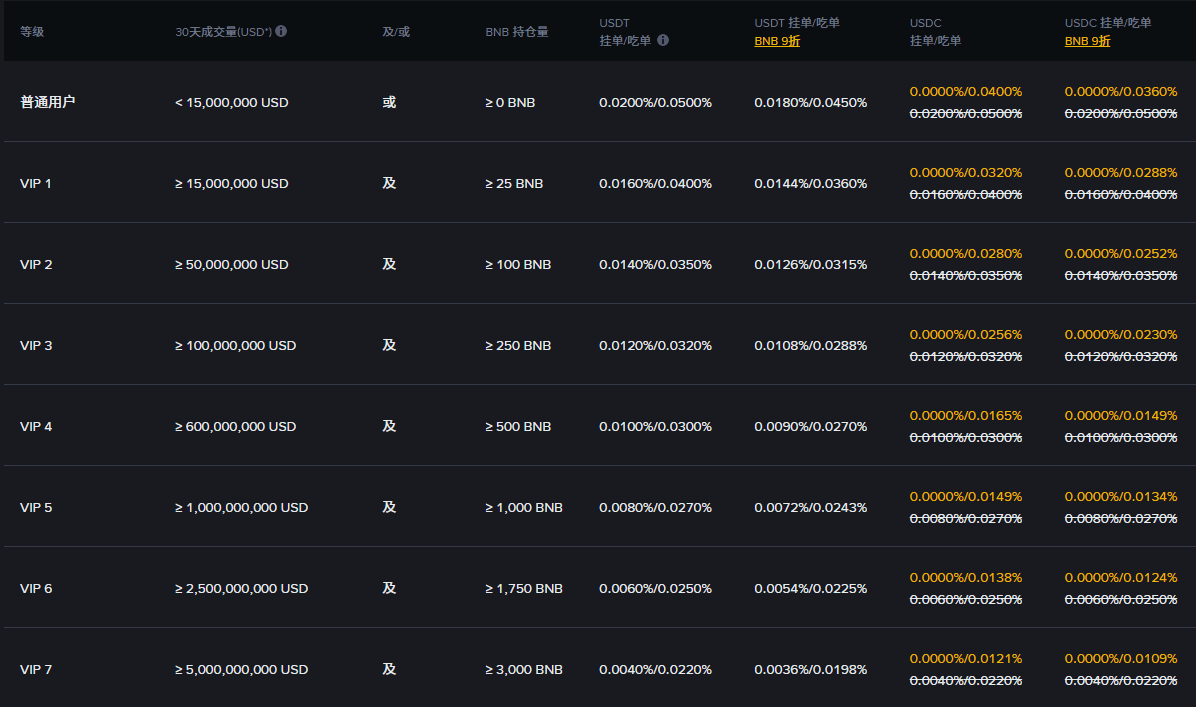
Task: Click the 等级 column header
Action: [x=32, y=32]
